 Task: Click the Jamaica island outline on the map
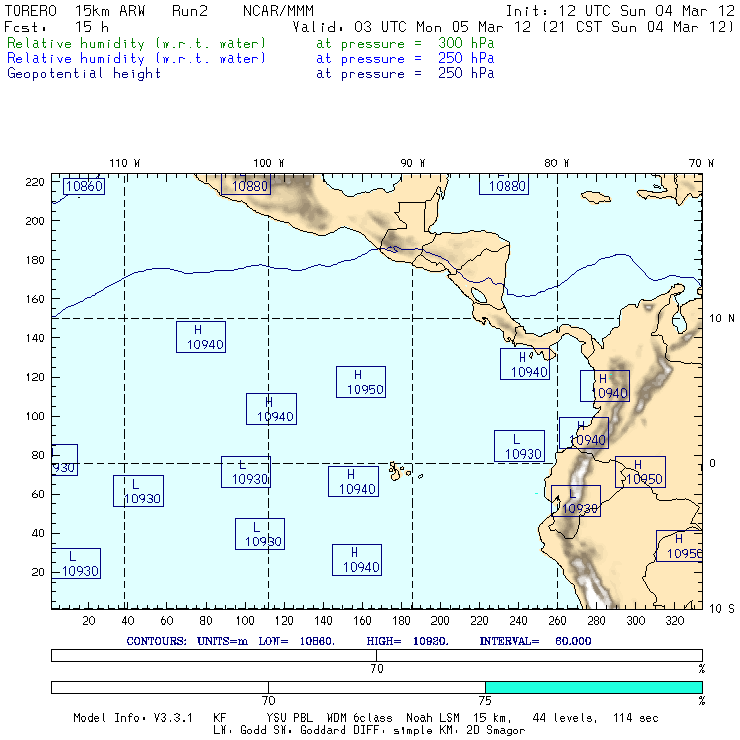pos(596,197)
